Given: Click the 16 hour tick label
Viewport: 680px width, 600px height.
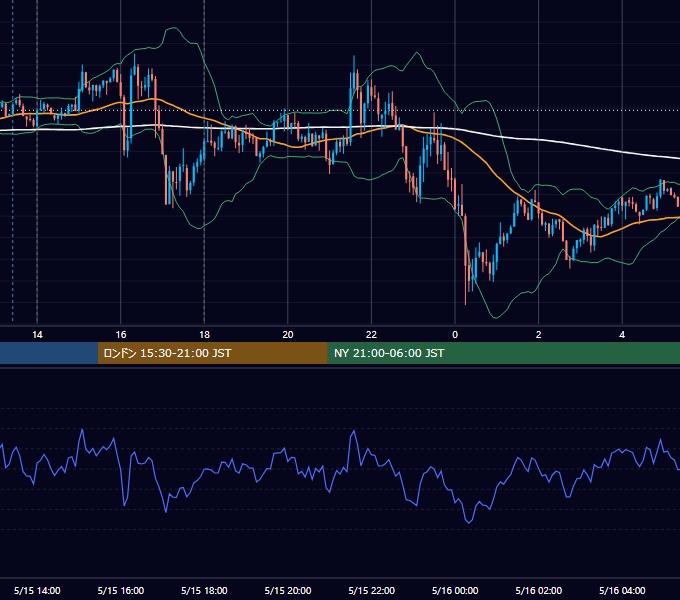Looking at the screenshot, I should 121,335.
